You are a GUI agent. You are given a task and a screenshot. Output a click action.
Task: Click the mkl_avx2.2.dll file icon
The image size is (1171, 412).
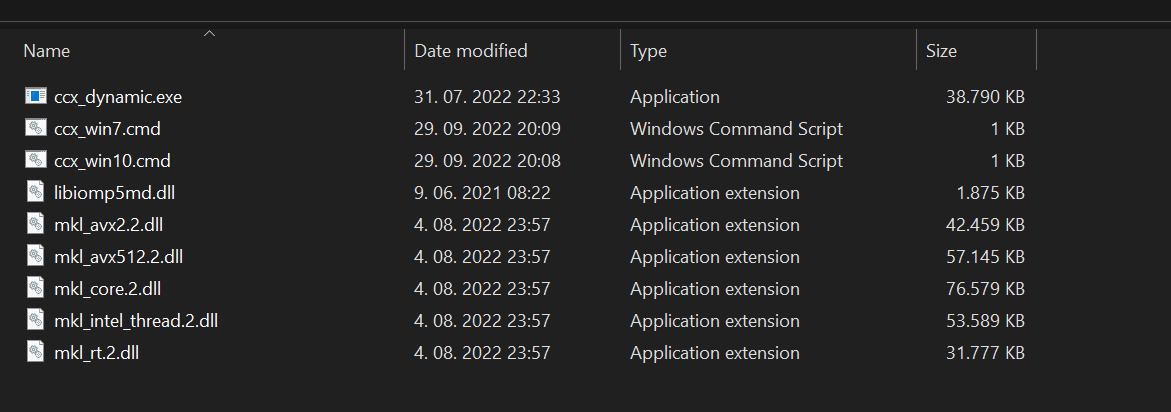pyautogui.click(x=36, y=225)
